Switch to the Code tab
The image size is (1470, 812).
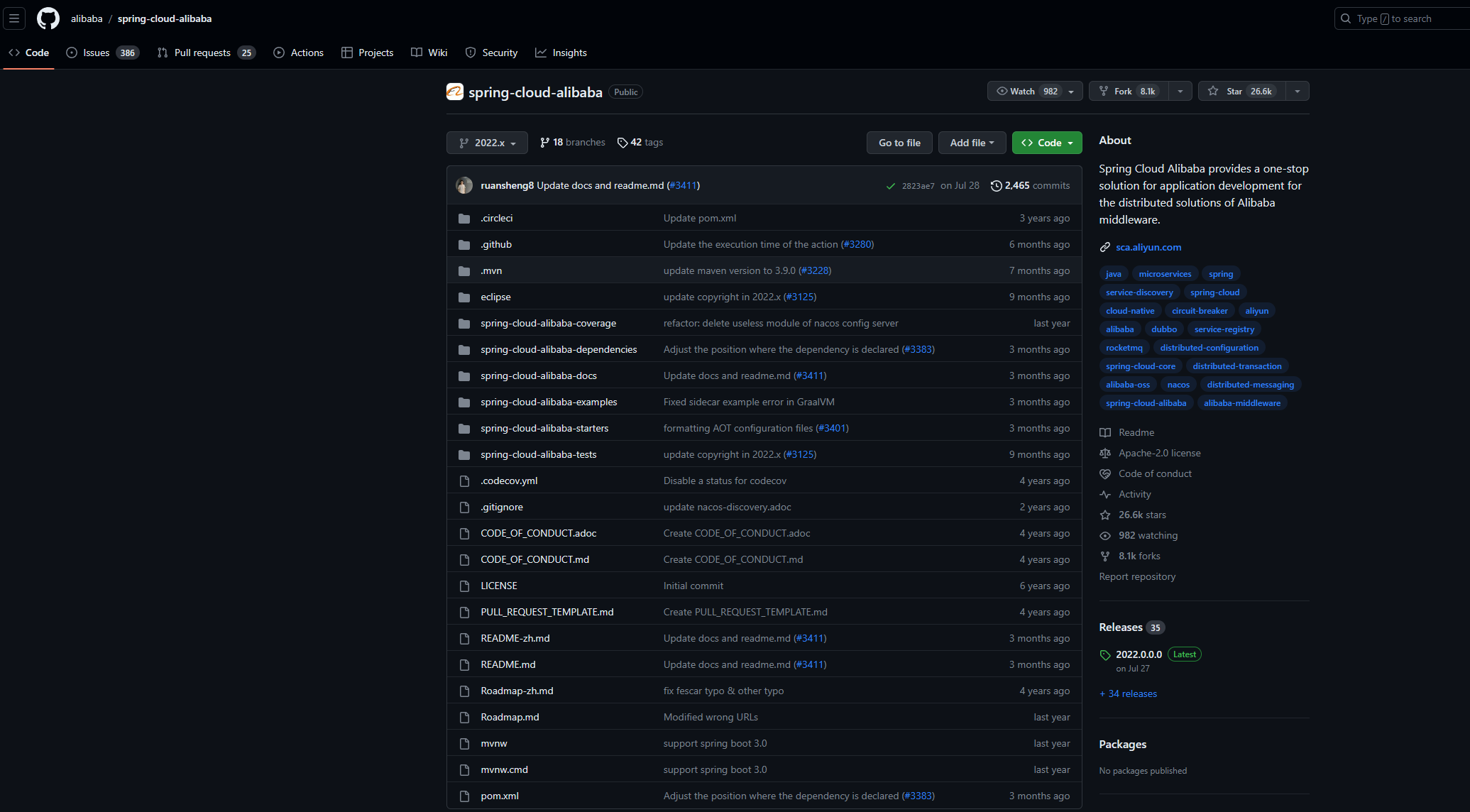29,53
